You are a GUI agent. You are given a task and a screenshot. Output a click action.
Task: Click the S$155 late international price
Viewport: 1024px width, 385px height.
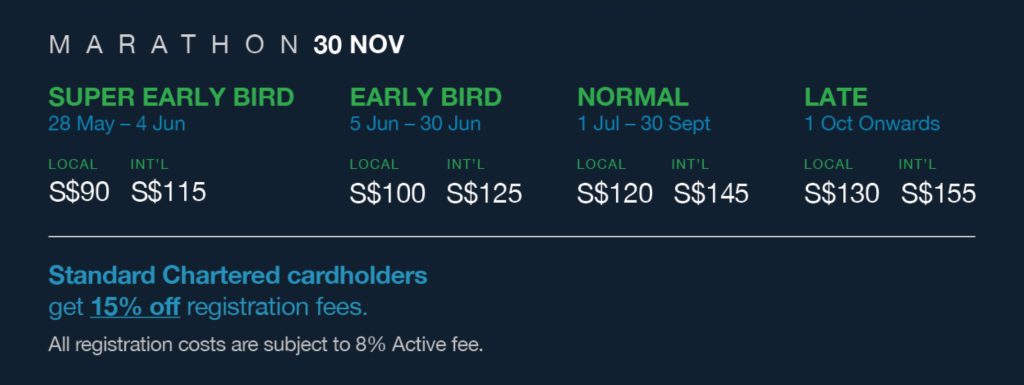click(938, 194)
